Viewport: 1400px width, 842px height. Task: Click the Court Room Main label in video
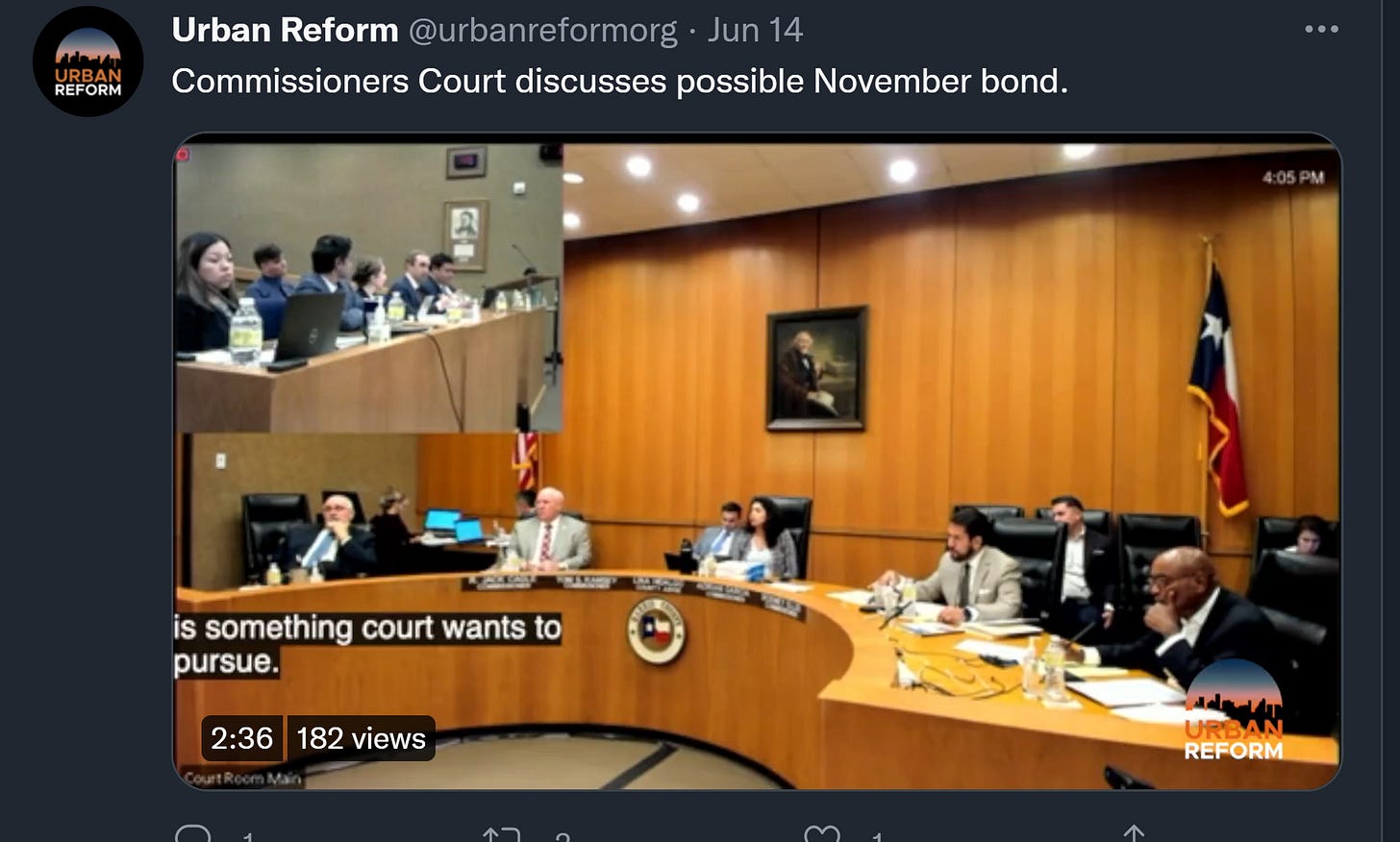[242, 779]
